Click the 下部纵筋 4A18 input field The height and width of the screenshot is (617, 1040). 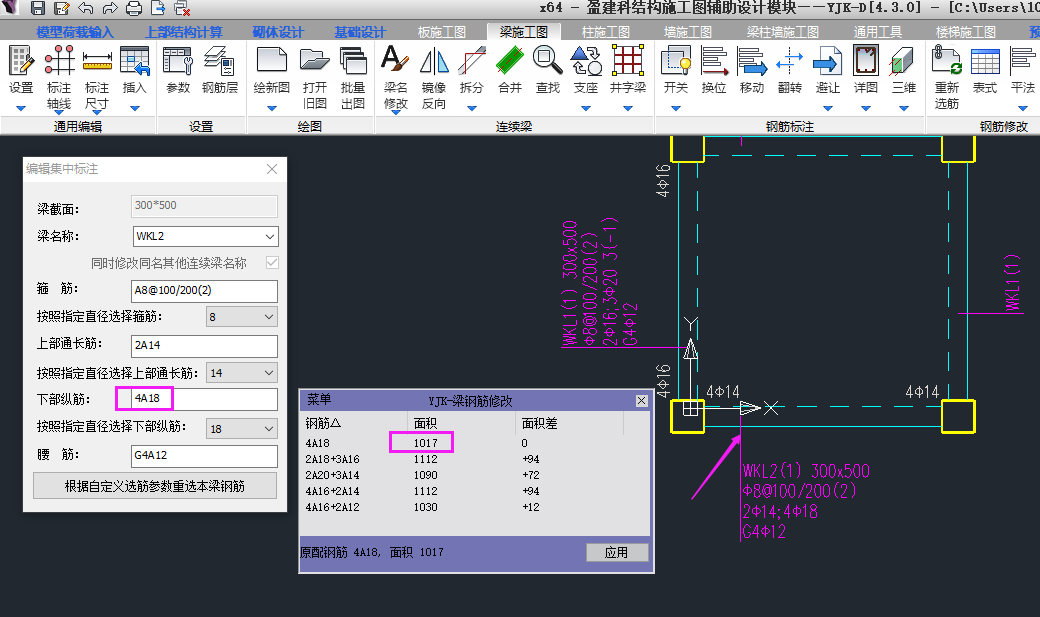tap(204, 399)
